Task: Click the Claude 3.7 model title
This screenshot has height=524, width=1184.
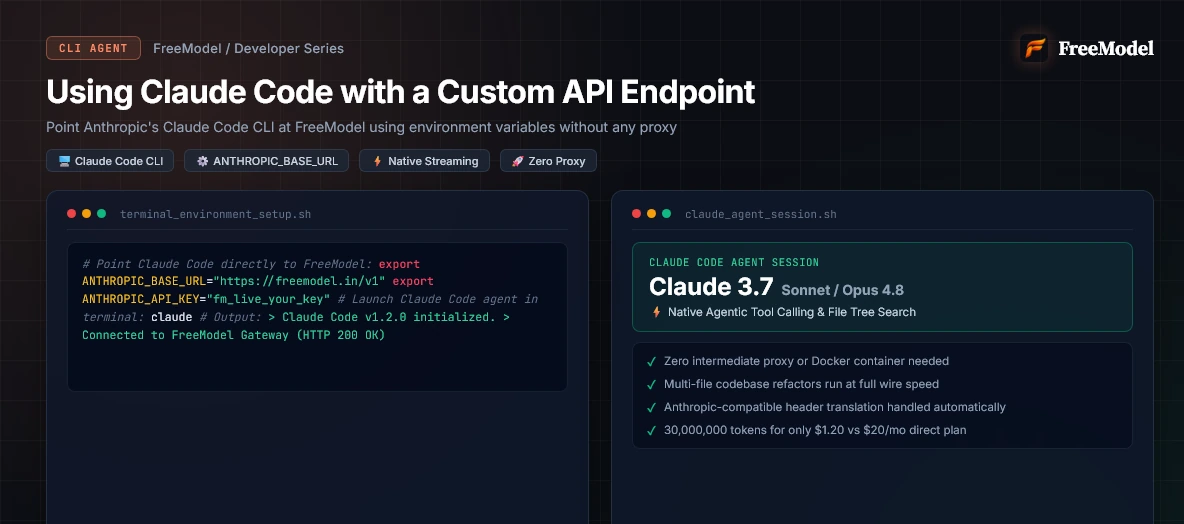Action: point(711,288)
